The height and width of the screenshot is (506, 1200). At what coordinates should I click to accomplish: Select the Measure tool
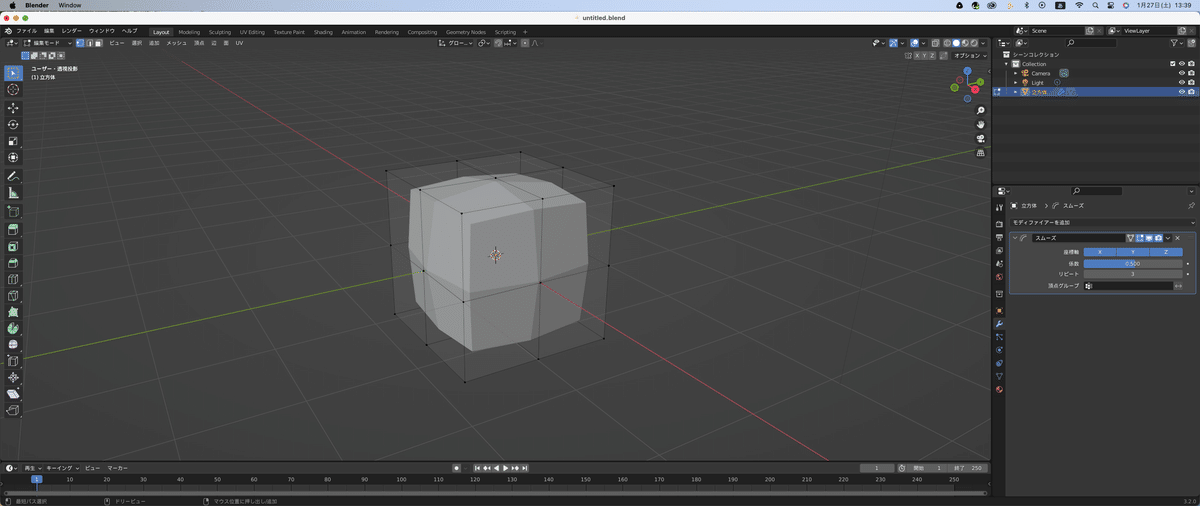13,192
